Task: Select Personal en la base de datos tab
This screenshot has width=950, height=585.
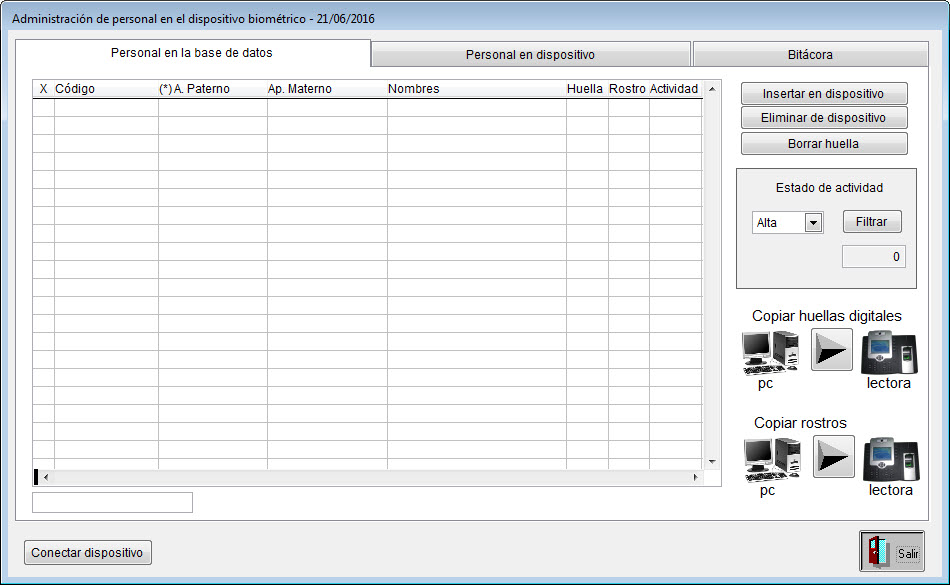Action: coord(192,53)
